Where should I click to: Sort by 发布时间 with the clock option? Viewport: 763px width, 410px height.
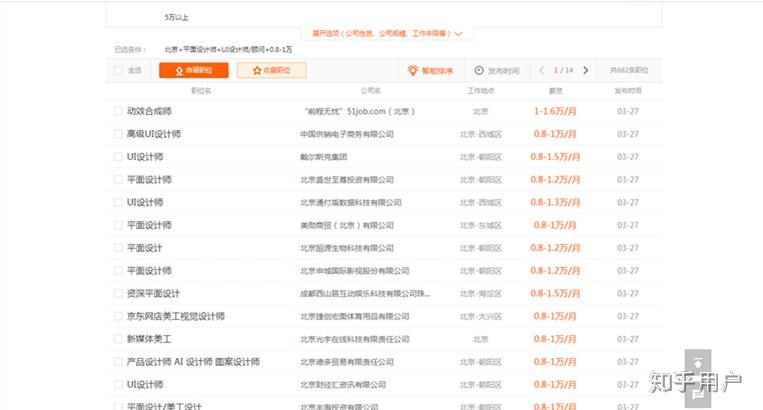[x=497, y=71]
